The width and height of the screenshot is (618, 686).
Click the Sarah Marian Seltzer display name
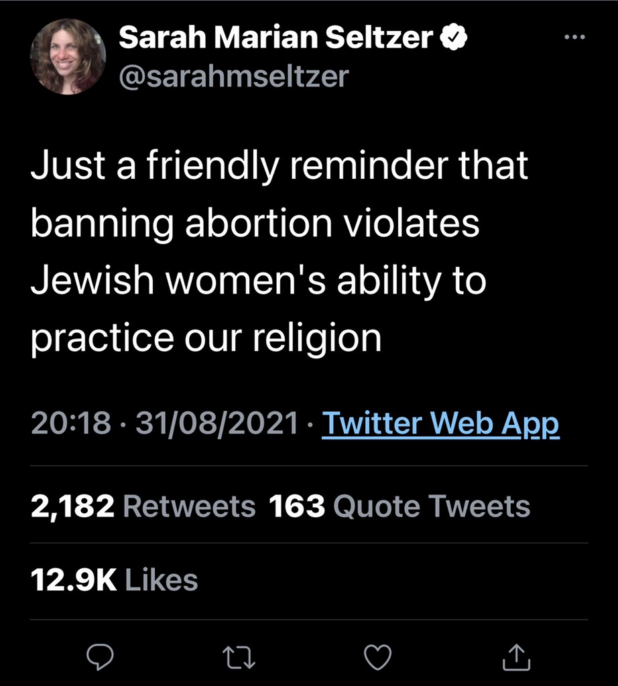click(278, 39)
